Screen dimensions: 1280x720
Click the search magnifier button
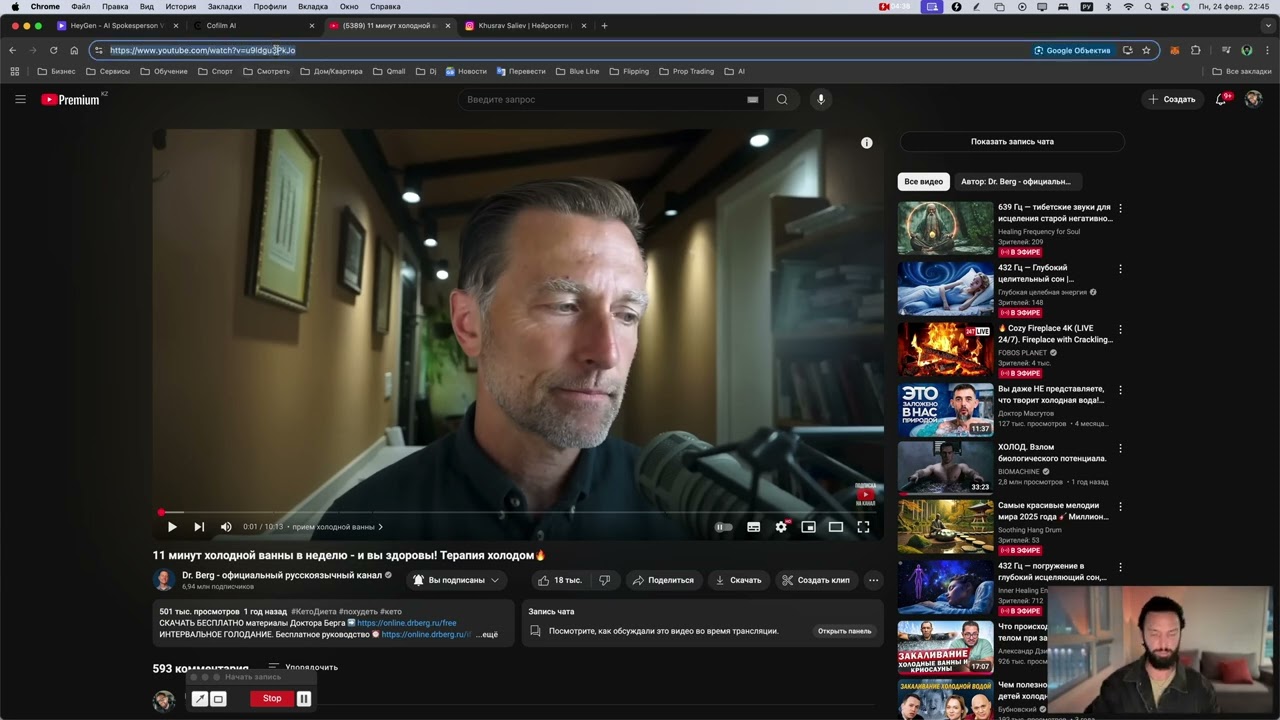782,99
